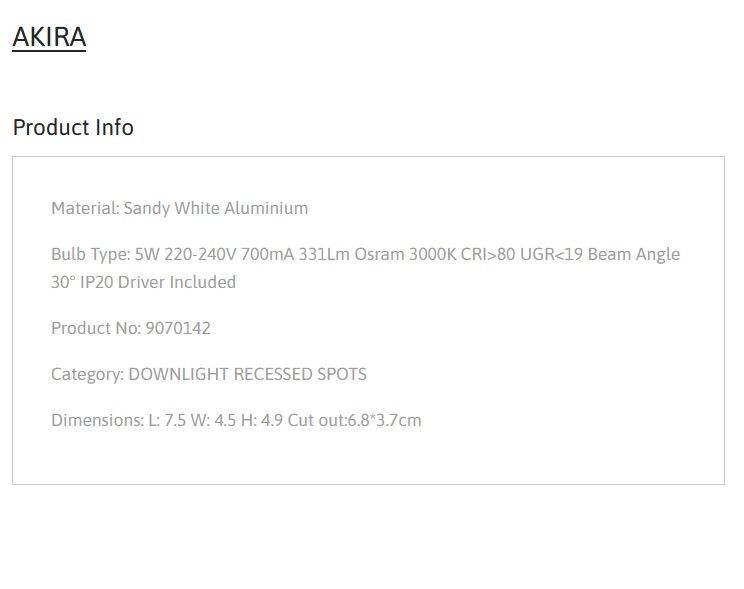The width and height of the screenshot is (744, 589).
Task: Click the Bulb Type specification text
Action: point(365,268)
